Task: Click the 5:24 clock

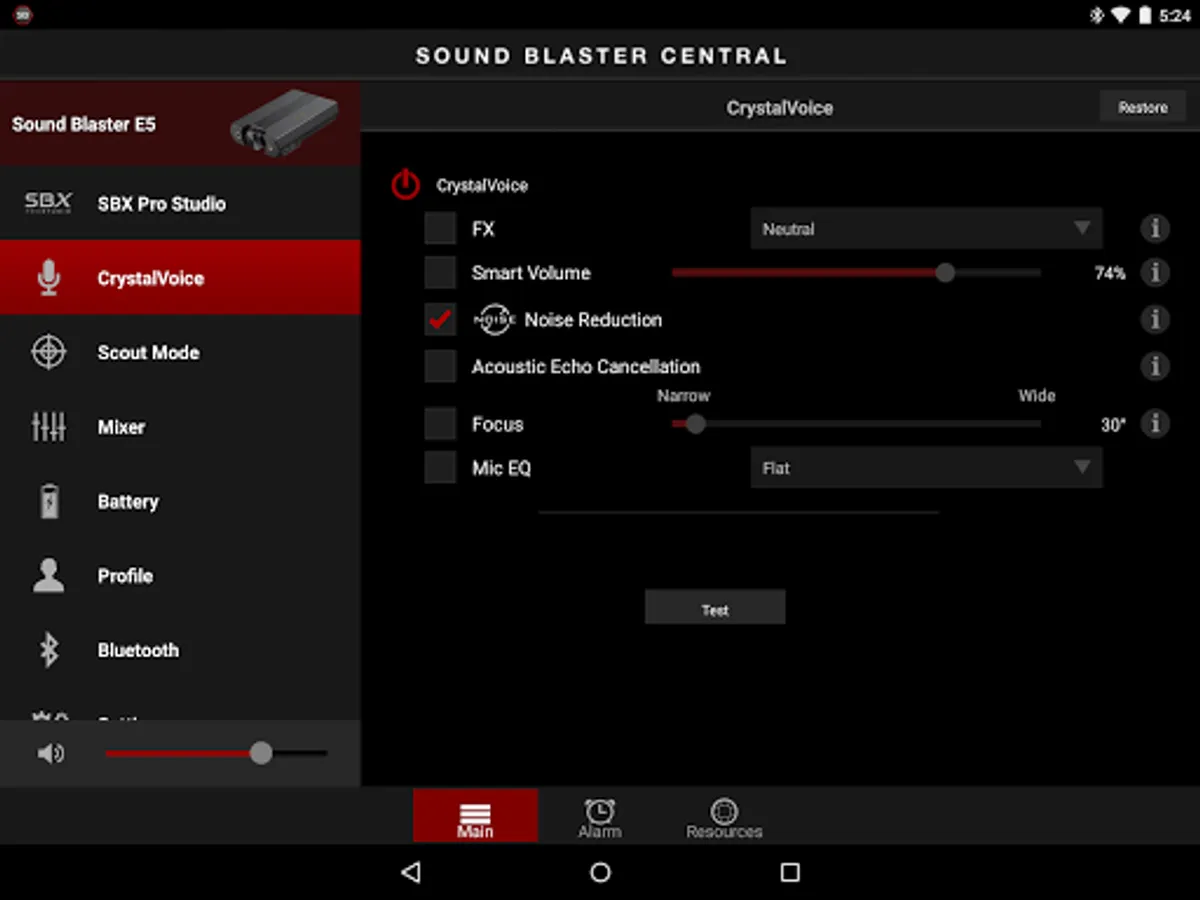Action: point(1175,16)
